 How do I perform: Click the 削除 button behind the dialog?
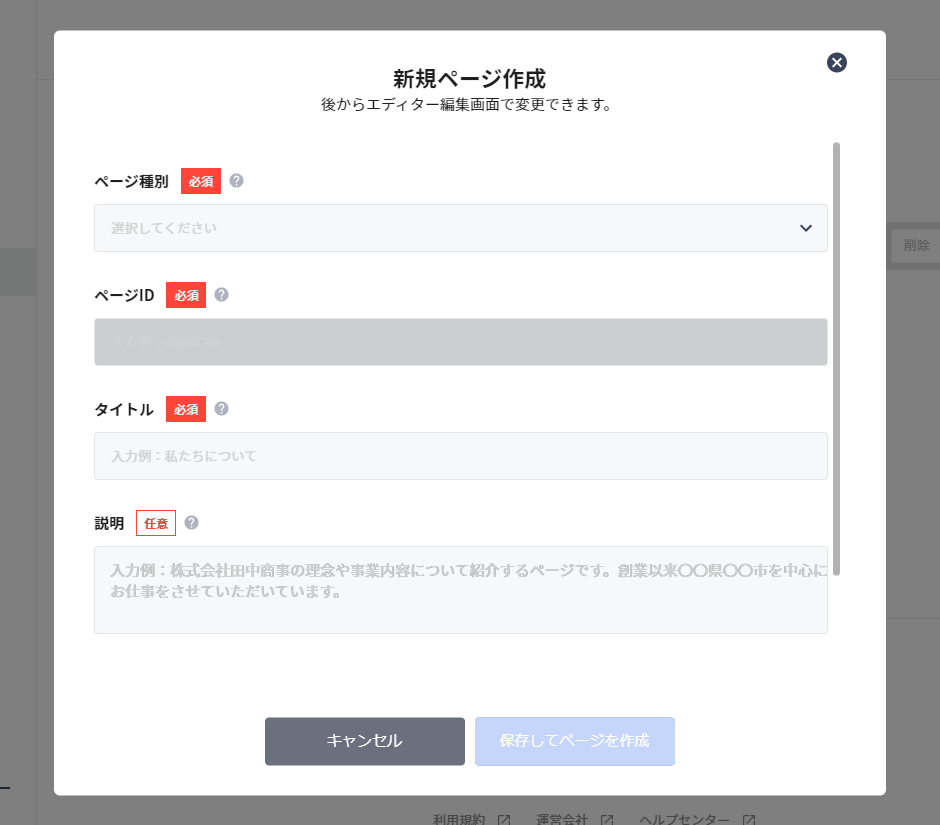[x=916, y=245]
